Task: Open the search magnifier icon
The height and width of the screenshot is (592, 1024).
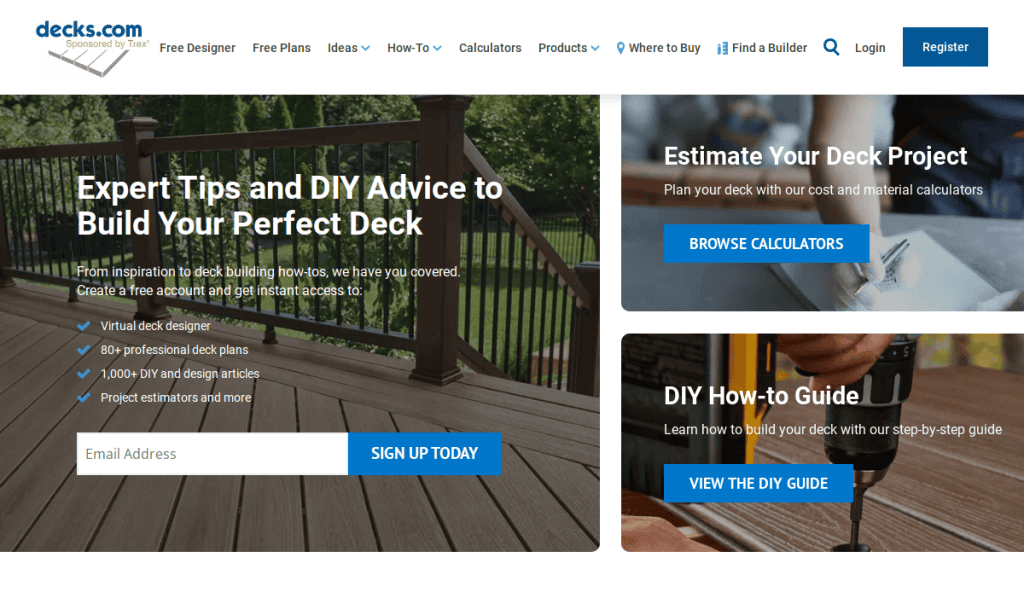Action: click(831, 47)
